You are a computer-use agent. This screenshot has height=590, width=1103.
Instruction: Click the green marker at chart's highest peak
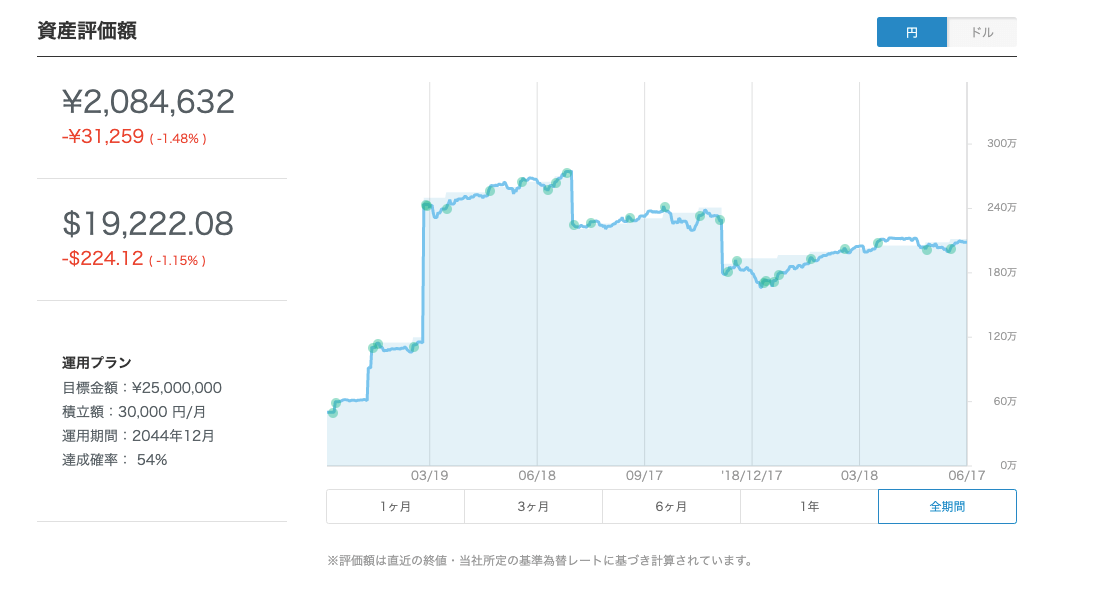coord(567,173)
